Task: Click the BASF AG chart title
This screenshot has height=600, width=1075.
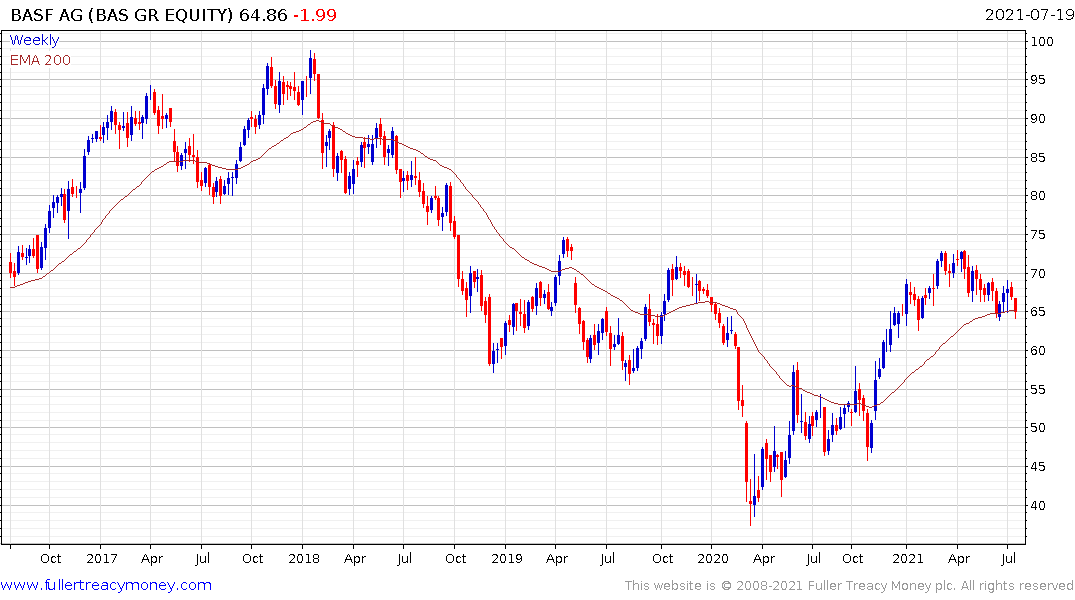Action: pyautogui.click(x=122, y=14)
